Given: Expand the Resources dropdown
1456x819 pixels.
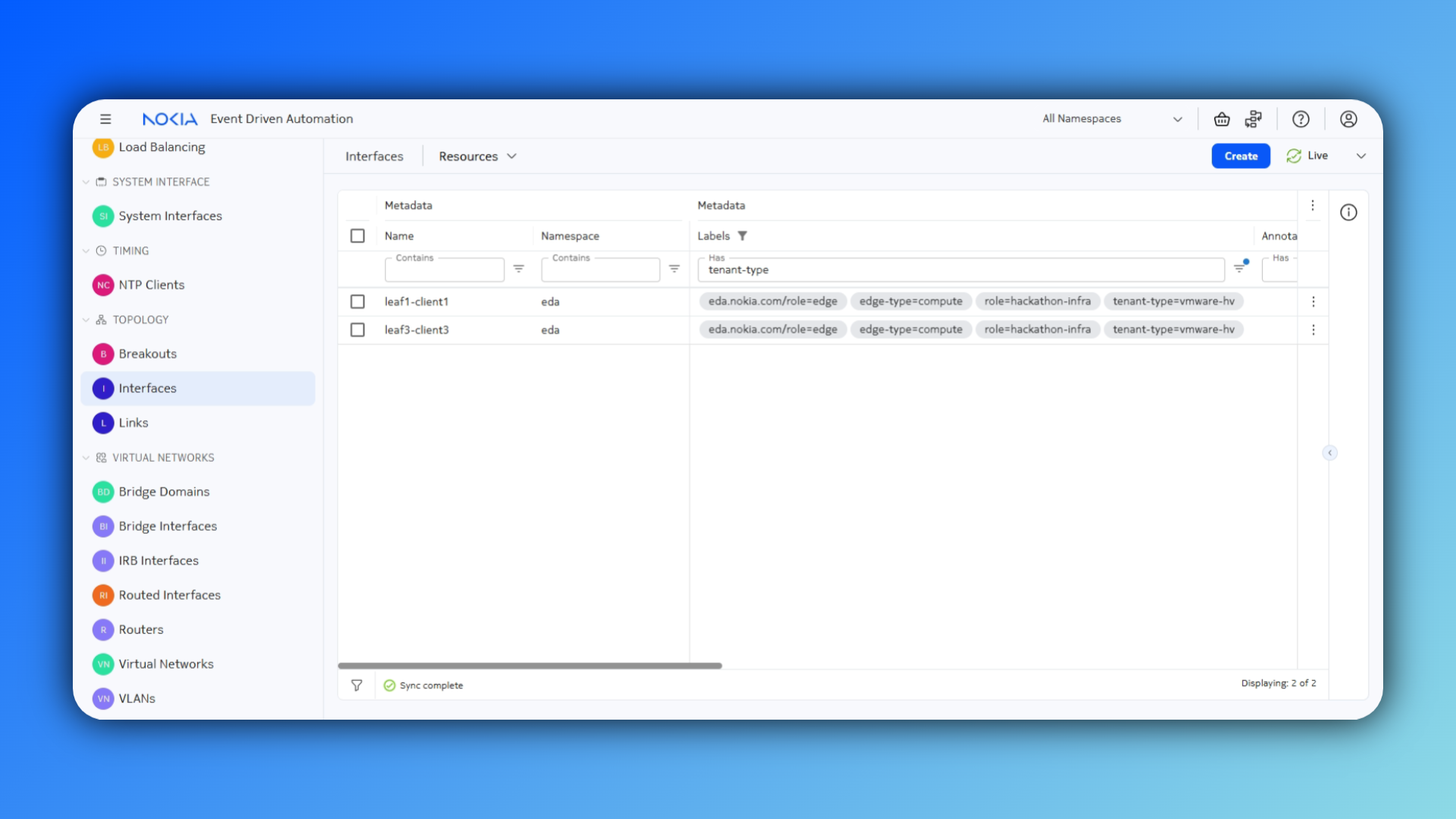Looking at the screenshot, I should (477, 156).
